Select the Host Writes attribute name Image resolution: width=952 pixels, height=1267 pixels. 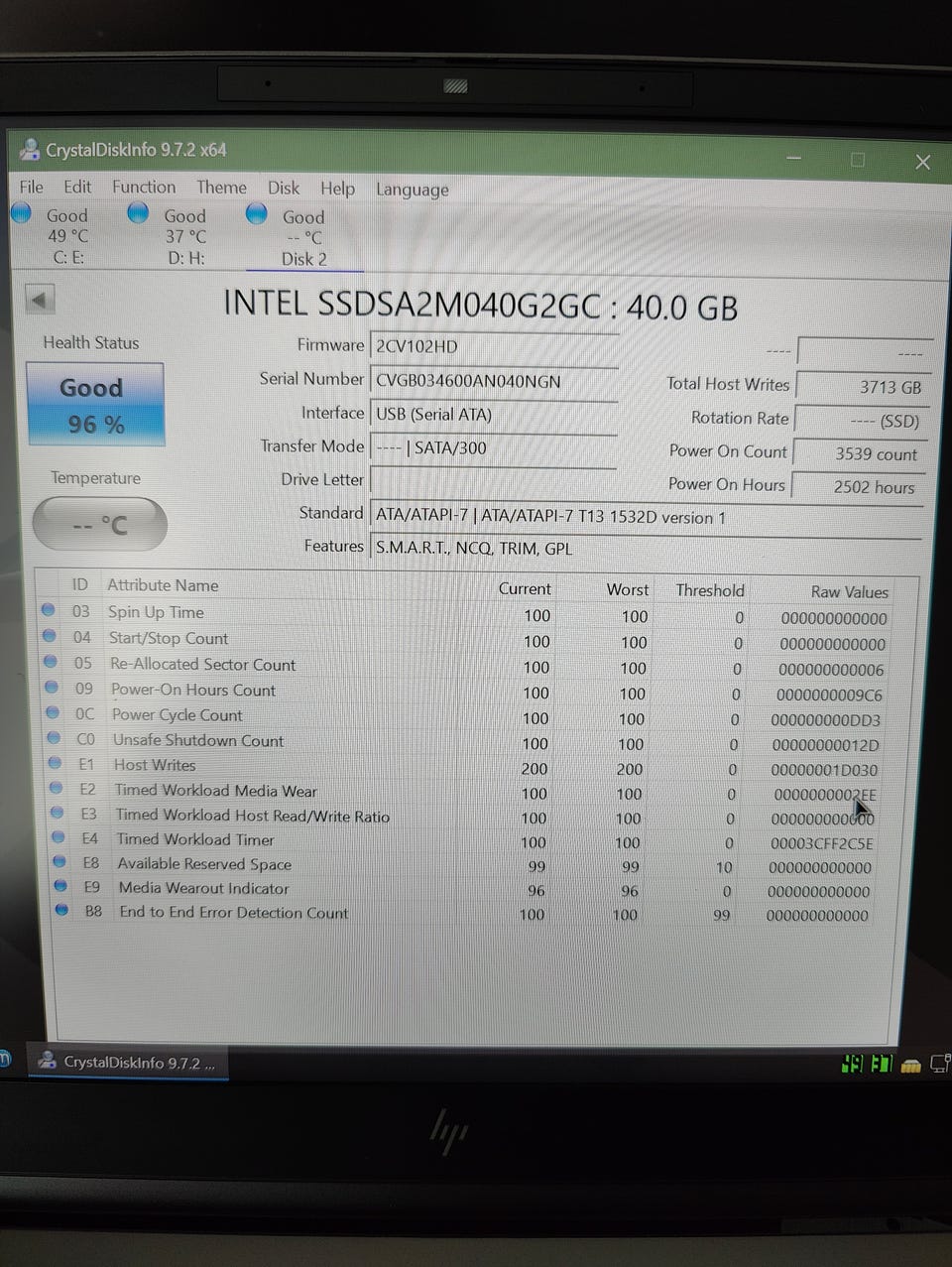(x=155, y=765)
